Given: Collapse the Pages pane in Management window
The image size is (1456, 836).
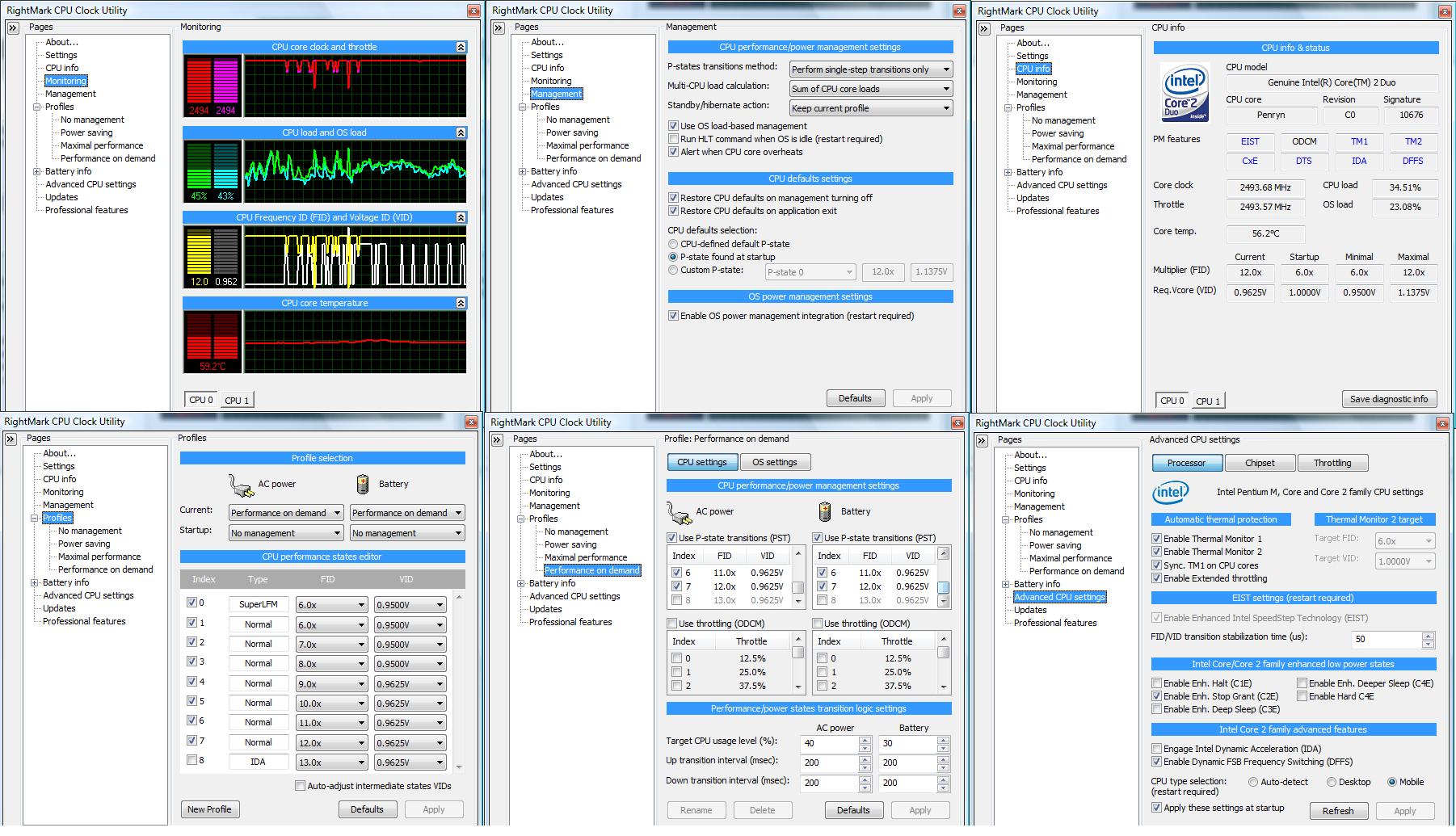Looking at the screenshot, I should point(499,27).
